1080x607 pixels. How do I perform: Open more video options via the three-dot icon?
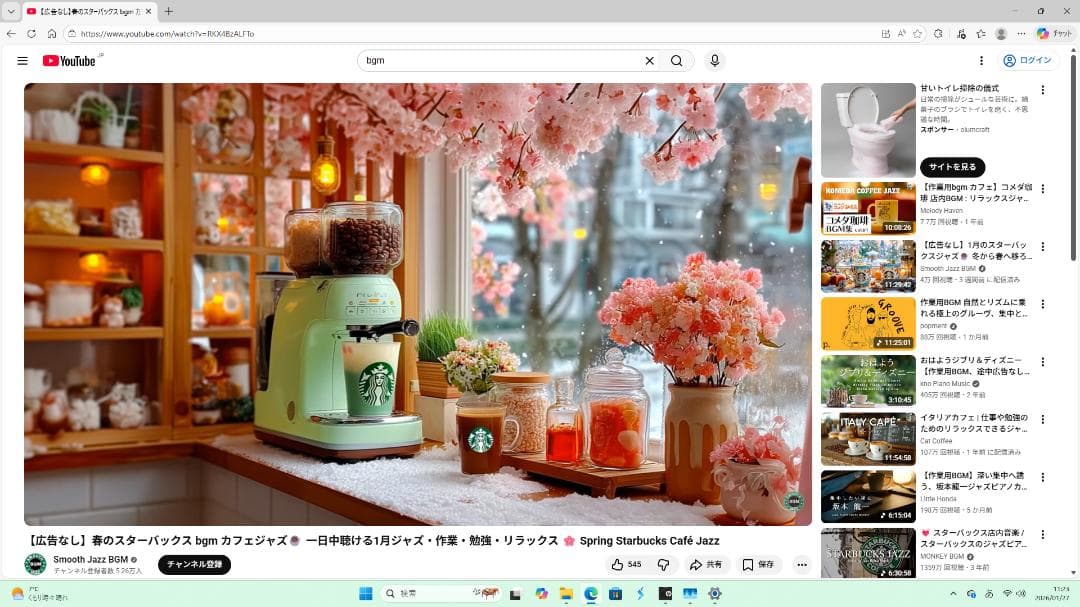pos(800,564)
